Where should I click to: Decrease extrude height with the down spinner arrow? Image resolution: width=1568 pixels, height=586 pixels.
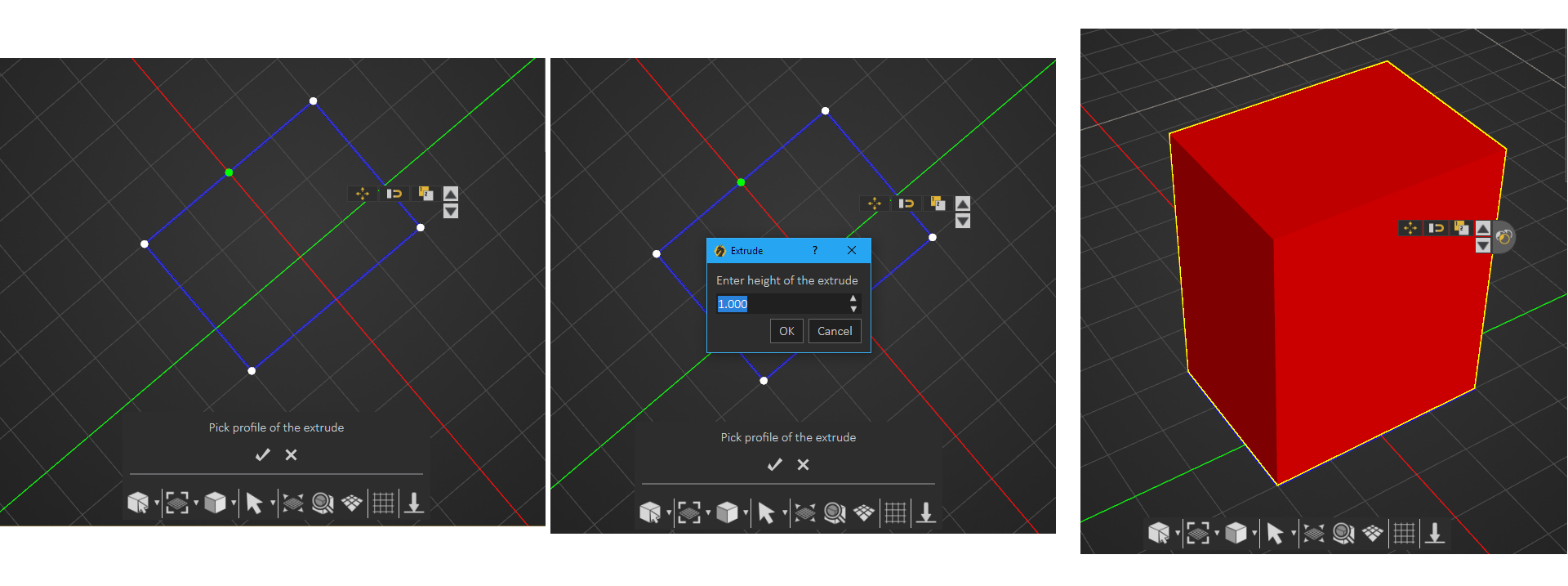853,309
